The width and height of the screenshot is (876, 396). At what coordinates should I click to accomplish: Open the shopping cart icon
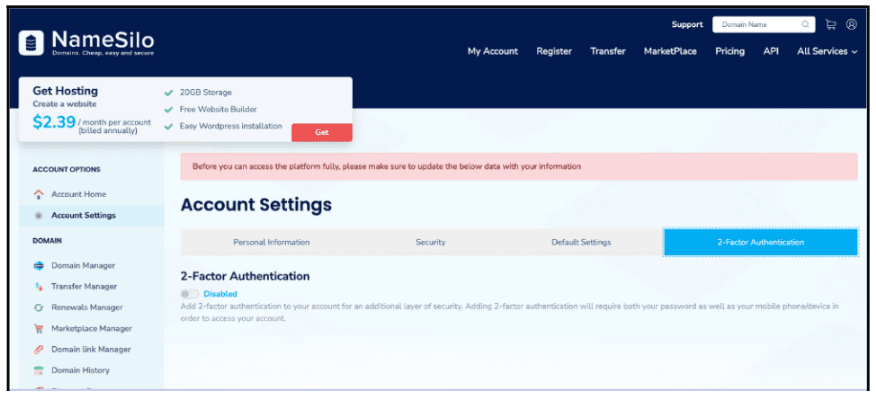pos(831,25)
